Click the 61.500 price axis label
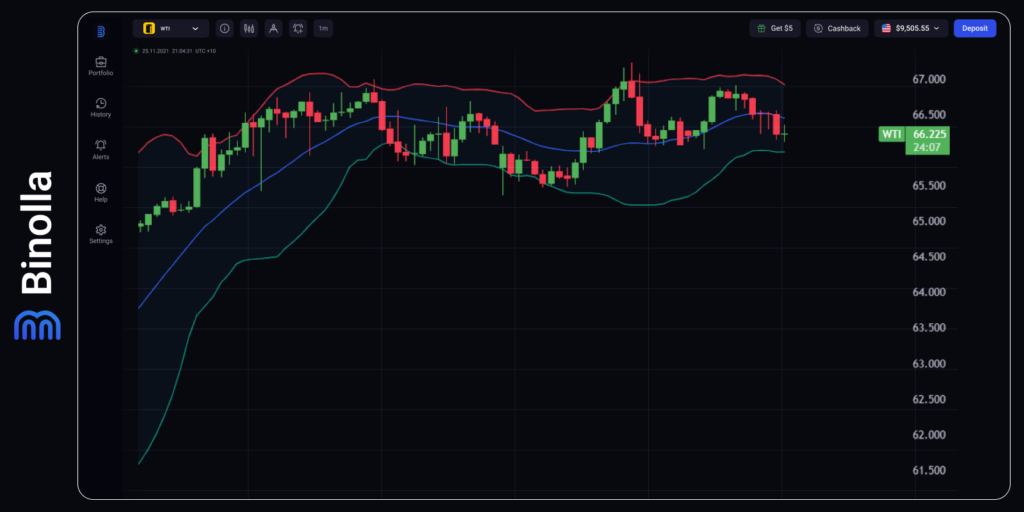 point(929,470)
